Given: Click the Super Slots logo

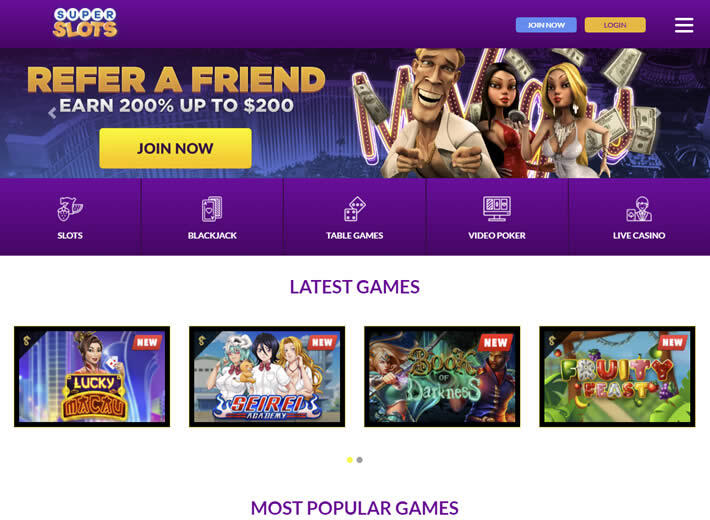Looking at the screenshot, I should (x=85, y=22).
